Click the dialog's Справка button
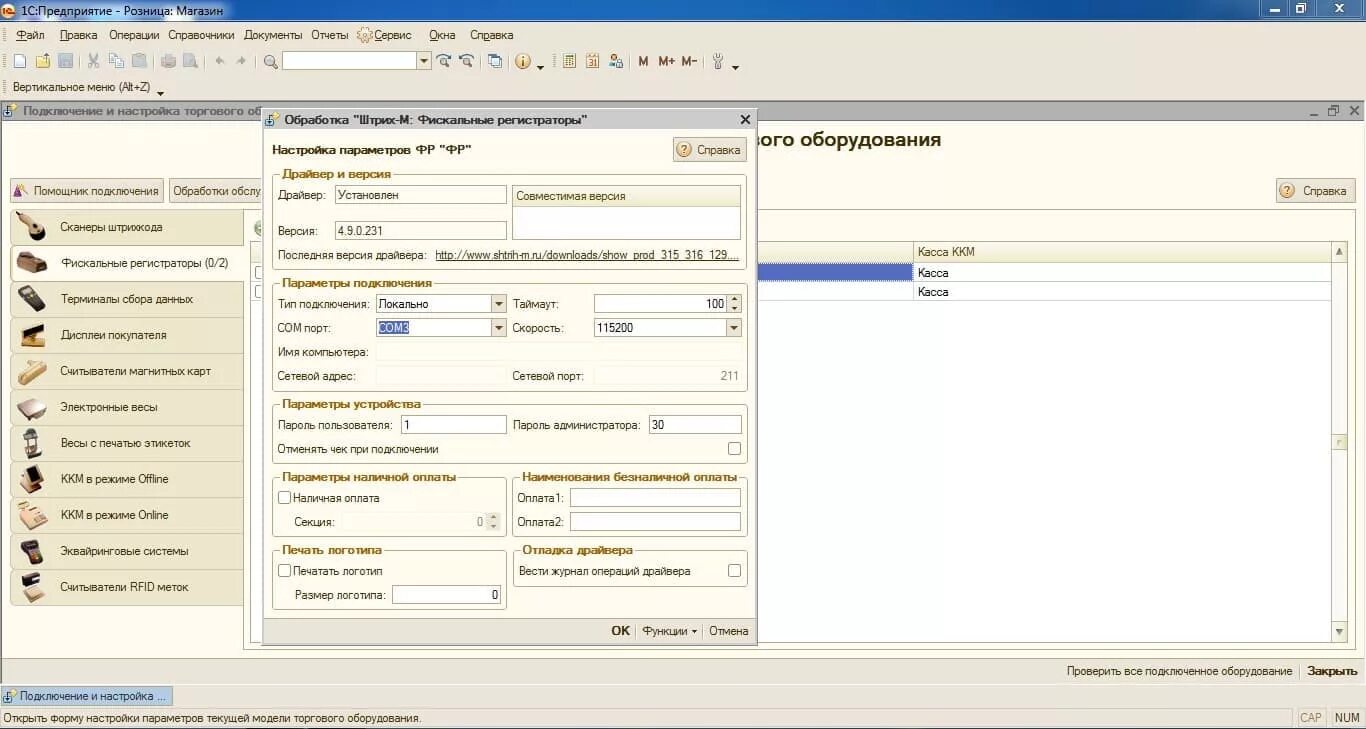Image resolution: width=1366 pixels, height=729 pixels. tap(710, 150)
